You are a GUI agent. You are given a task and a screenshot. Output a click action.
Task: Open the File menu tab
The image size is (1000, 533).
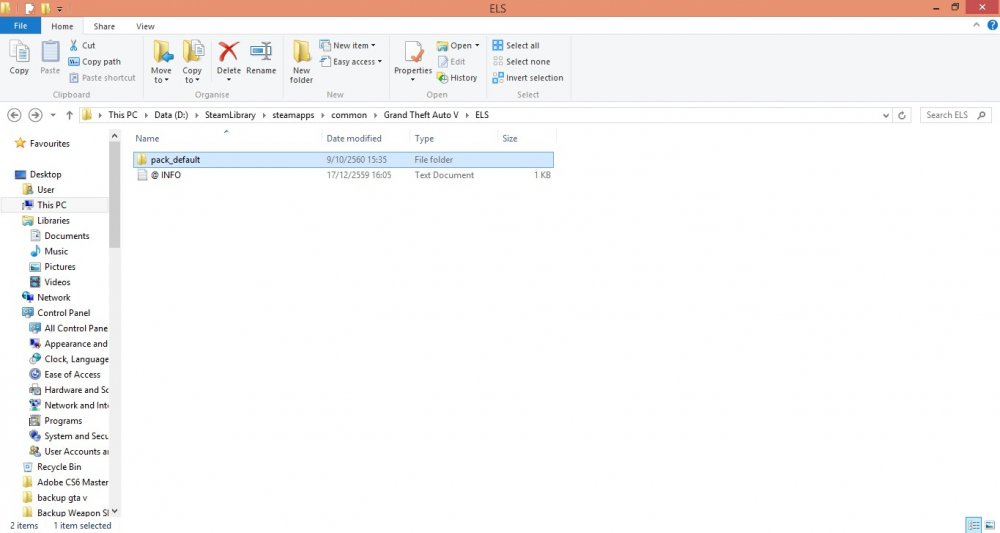tap(20, 26)
